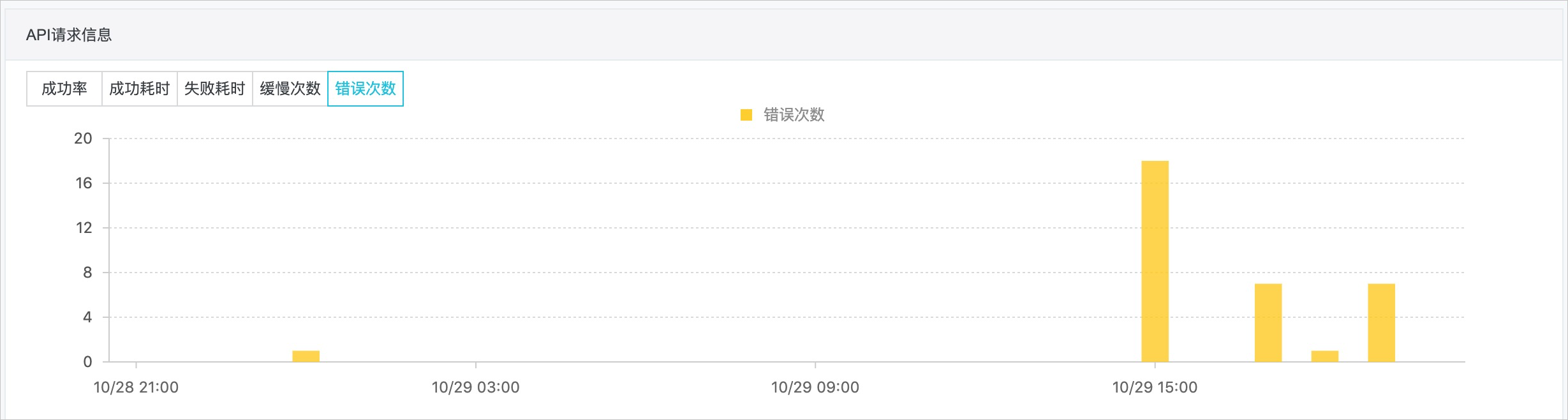
Task: Toggle the 错误次数 legend label text
Action: pyautogui.click(x=794, y=115)
